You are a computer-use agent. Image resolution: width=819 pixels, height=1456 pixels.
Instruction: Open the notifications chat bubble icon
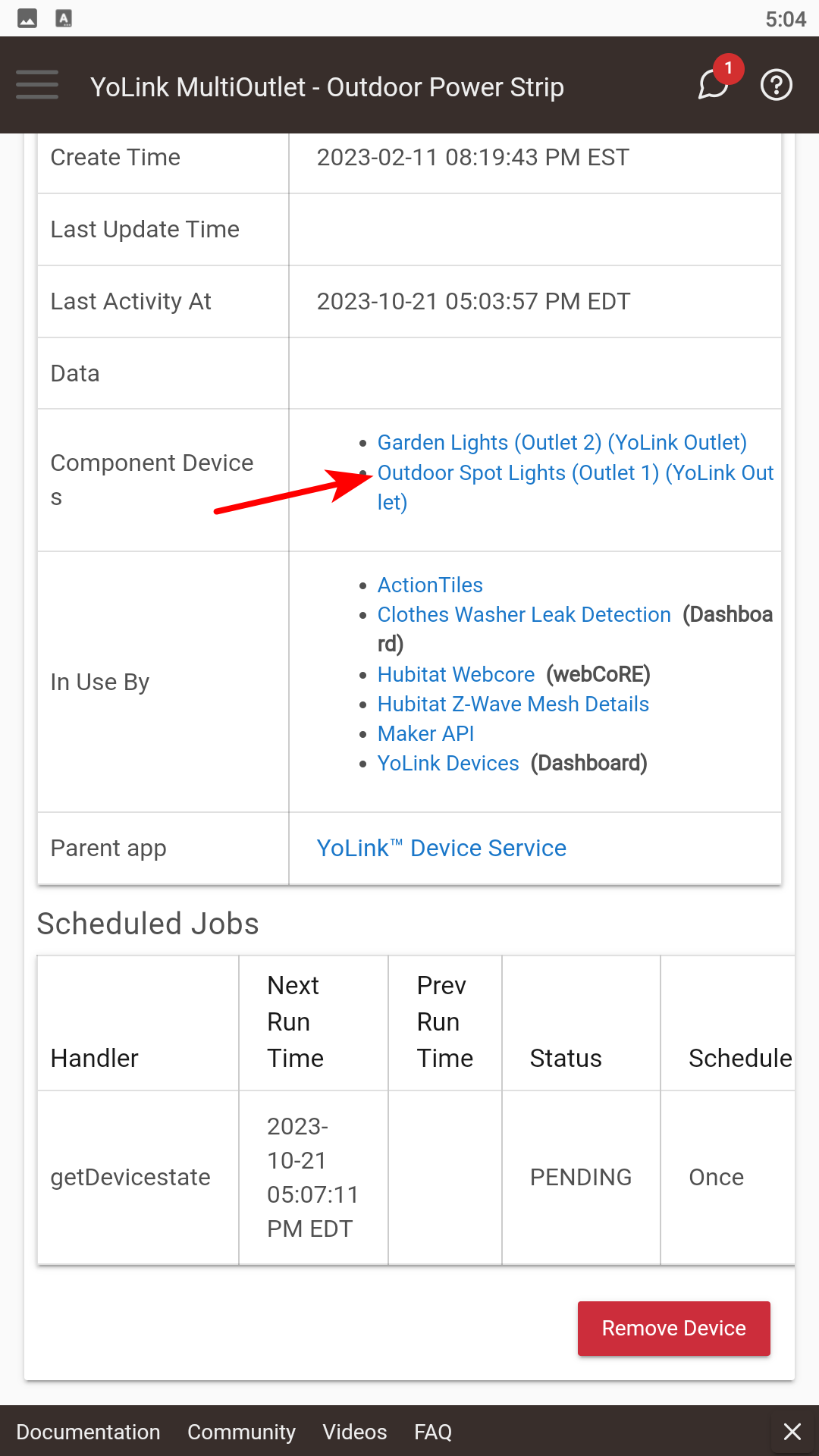tap(714, 84)
